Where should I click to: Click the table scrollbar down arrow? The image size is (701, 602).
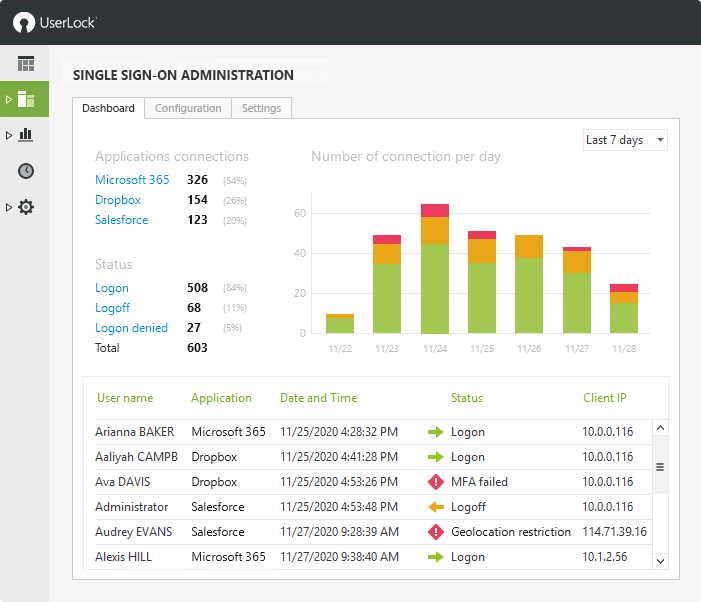660,561
